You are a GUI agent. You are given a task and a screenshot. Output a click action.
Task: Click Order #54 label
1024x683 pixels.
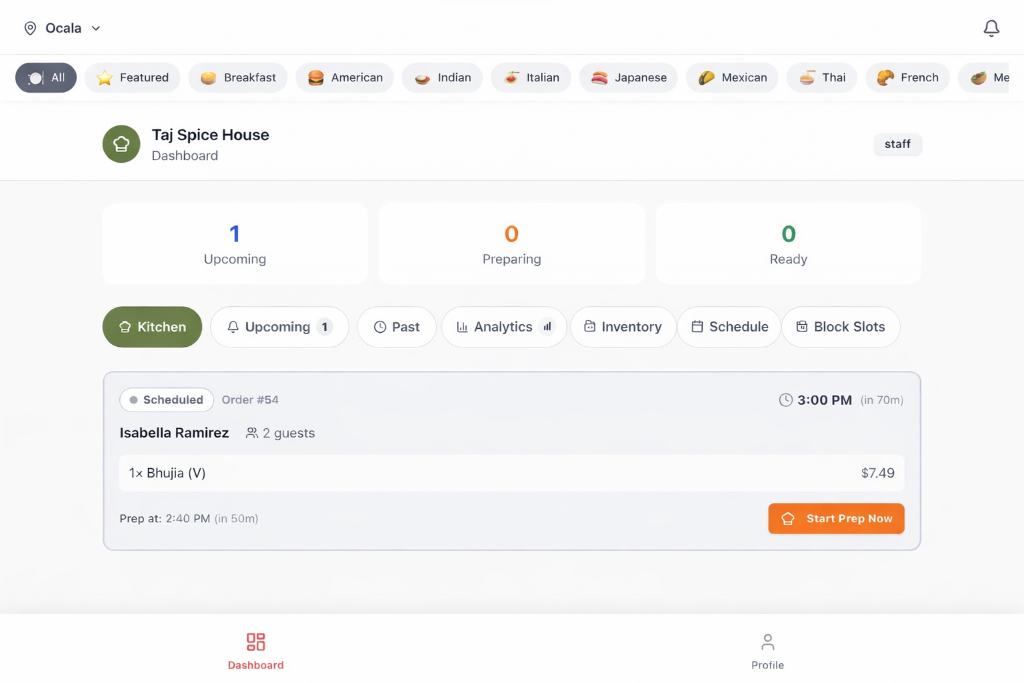coord(250,400)
